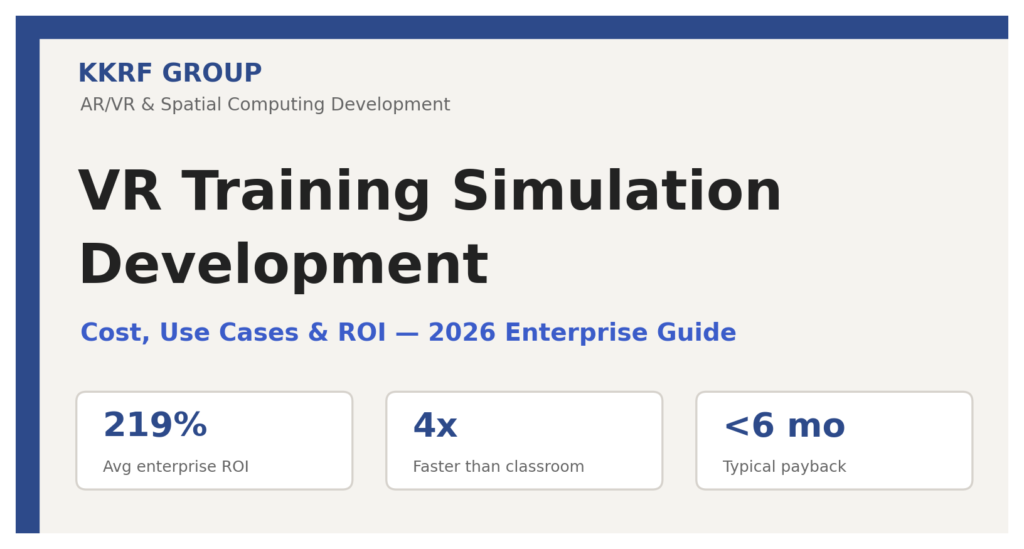Click the Avg enterprise ROI label
Image resolution: width=1024 pixels, height=549 pixels.
[x=176, y=467]
